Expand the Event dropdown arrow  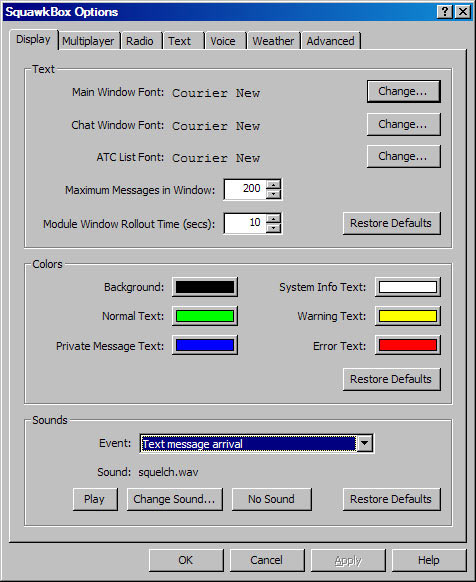point(365,443)
